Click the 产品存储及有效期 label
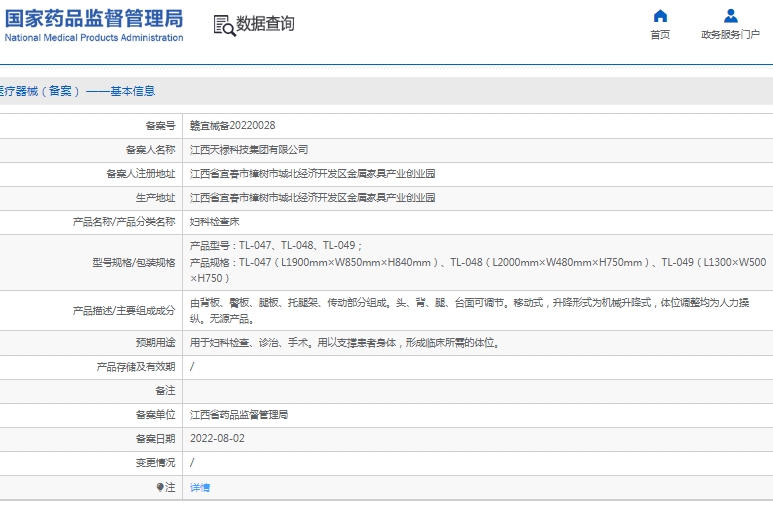This screenshot has width=773, height=505. [136, 367]
